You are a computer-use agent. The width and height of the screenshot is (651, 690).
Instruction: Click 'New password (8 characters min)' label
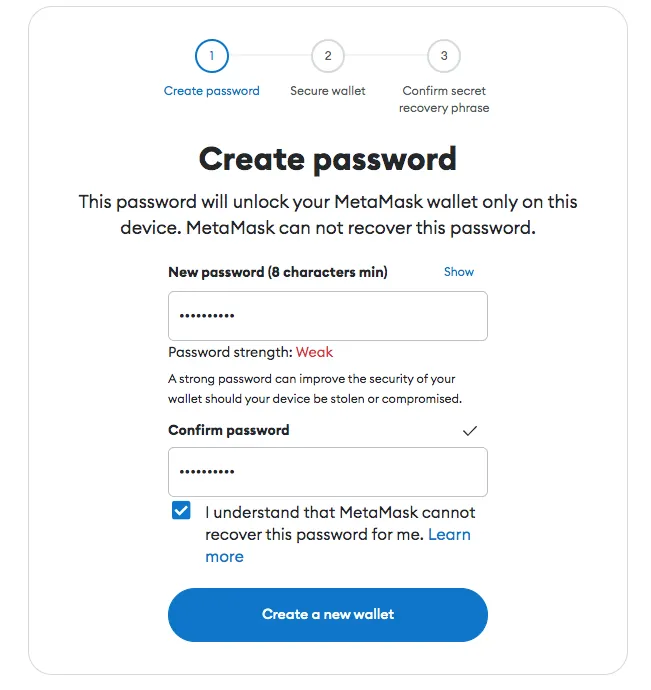pos(278,272)
